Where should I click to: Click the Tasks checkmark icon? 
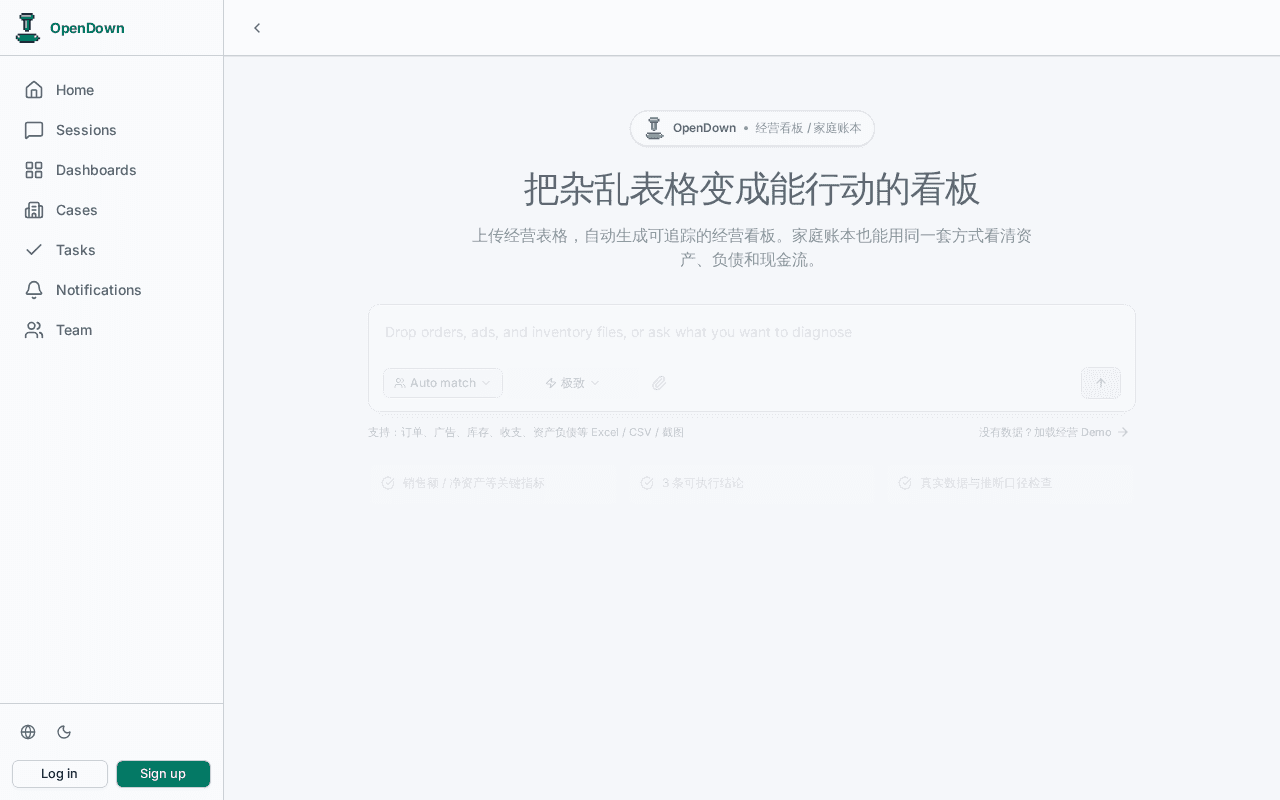34,250
